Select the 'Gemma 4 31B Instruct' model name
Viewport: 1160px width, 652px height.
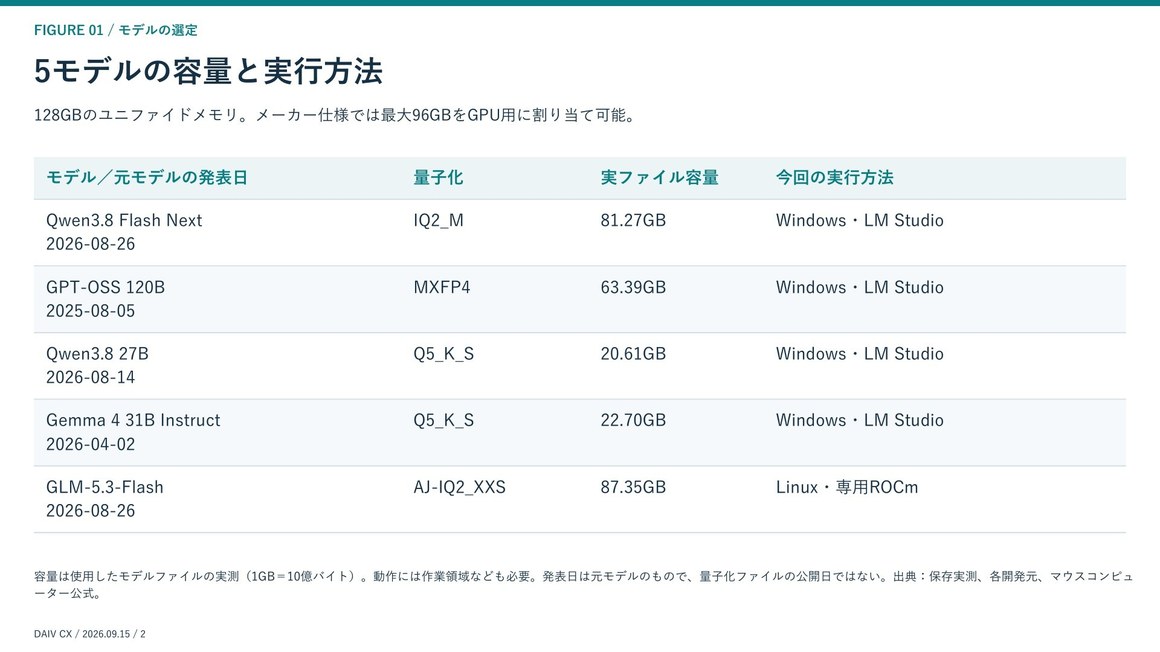pyautogui.click(x=133, y=420)
